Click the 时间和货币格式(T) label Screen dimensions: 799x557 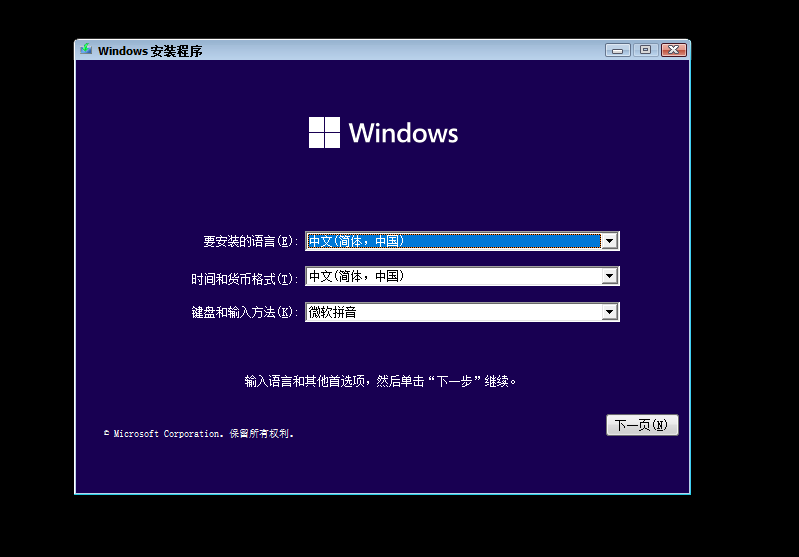click(x=244, y=279)
